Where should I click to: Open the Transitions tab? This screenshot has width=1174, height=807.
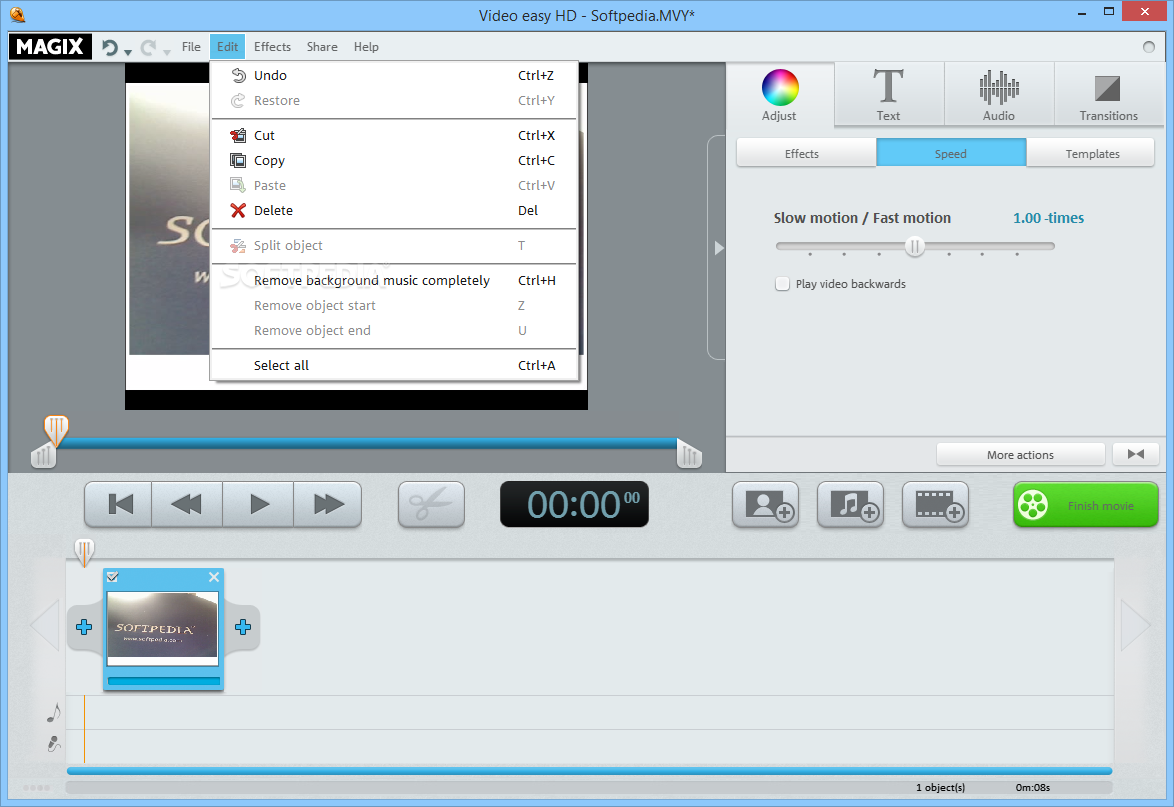point(1108,95)
